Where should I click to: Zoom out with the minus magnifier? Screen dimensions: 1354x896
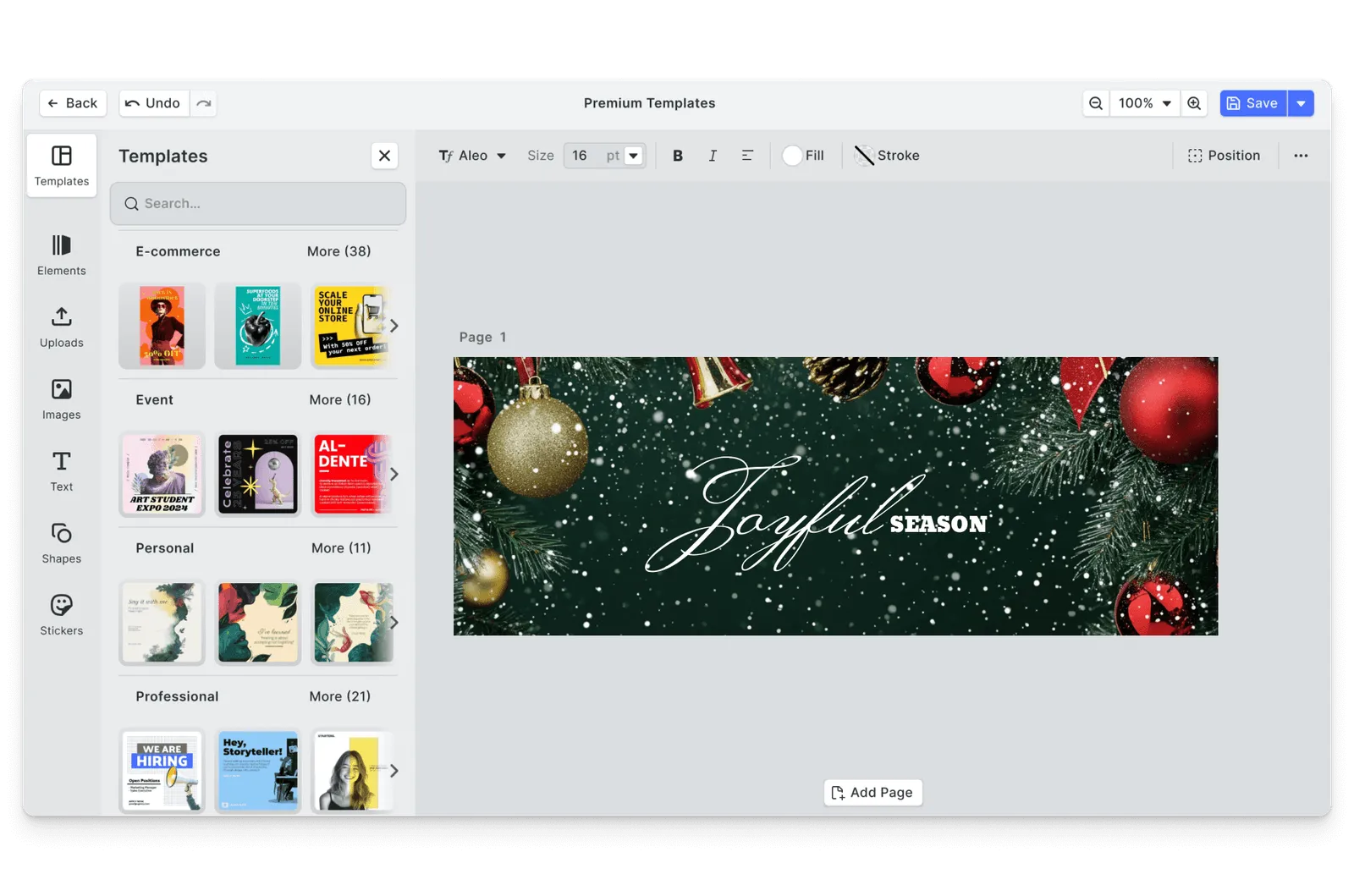1096,103
